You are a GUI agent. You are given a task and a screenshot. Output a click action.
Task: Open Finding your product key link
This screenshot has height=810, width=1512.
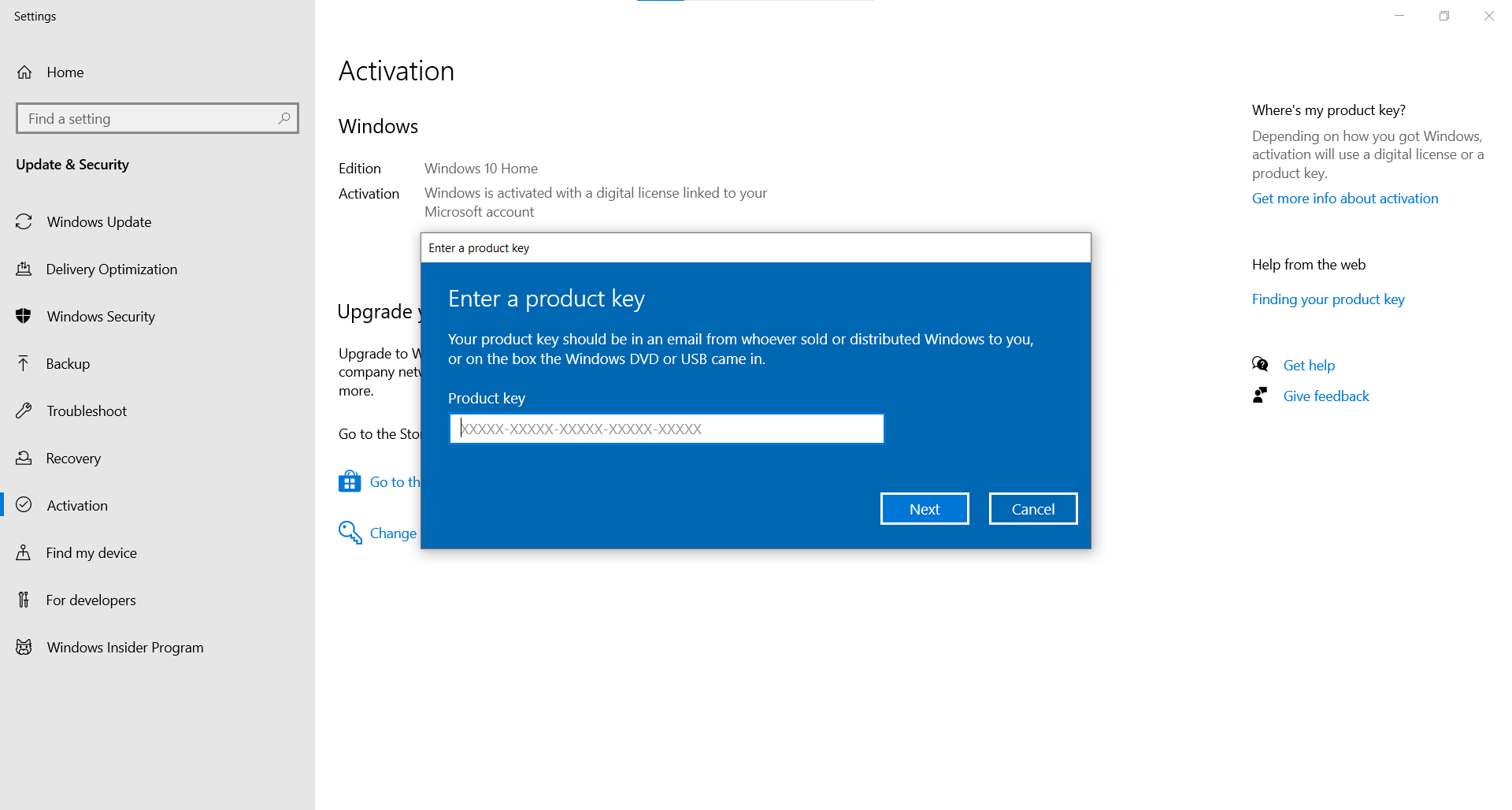point(1329,299)
